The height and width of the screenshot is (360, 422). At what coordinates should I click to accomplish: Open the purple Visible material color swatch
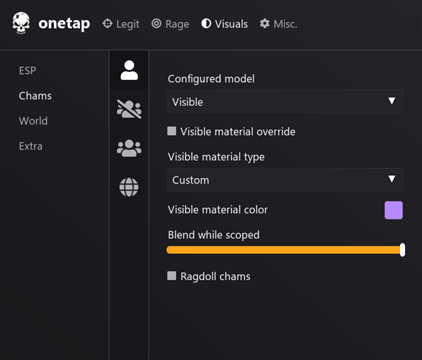point(393,210)
